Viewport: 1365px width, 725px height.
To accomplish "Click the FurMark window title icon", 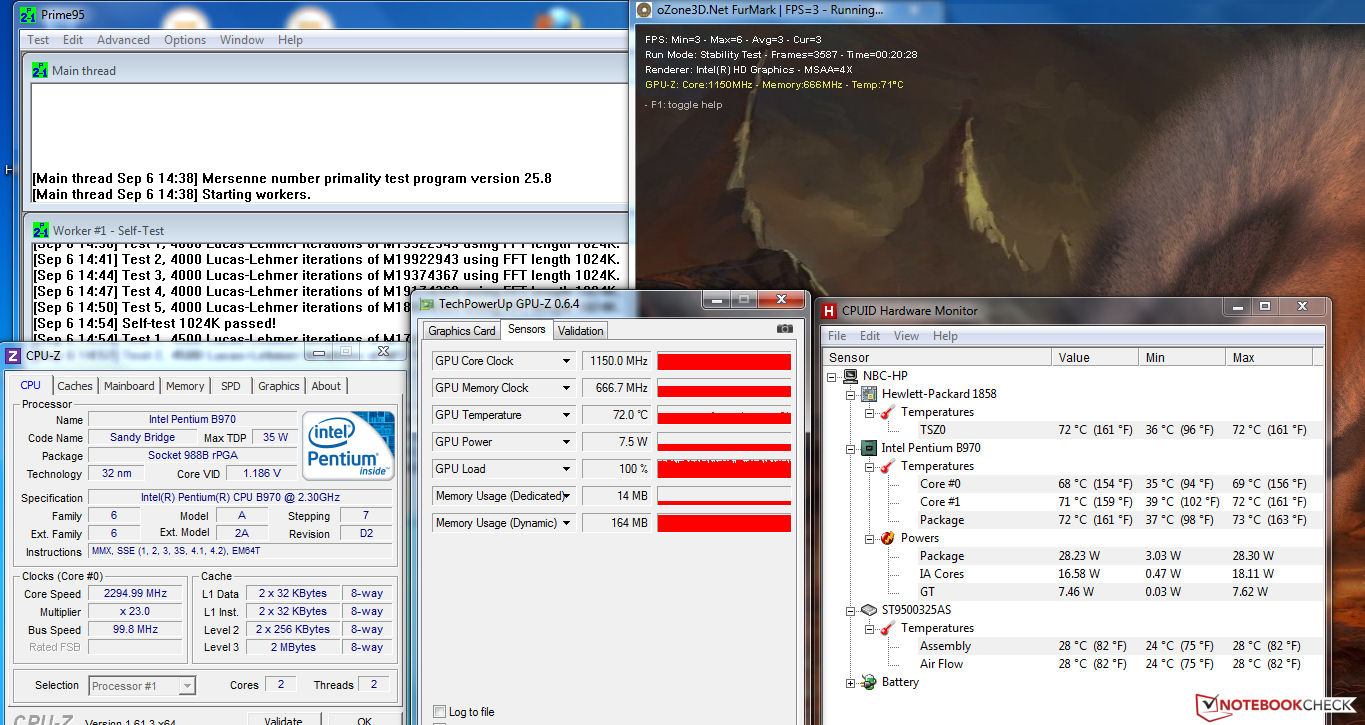I will (x=644, y=11).
